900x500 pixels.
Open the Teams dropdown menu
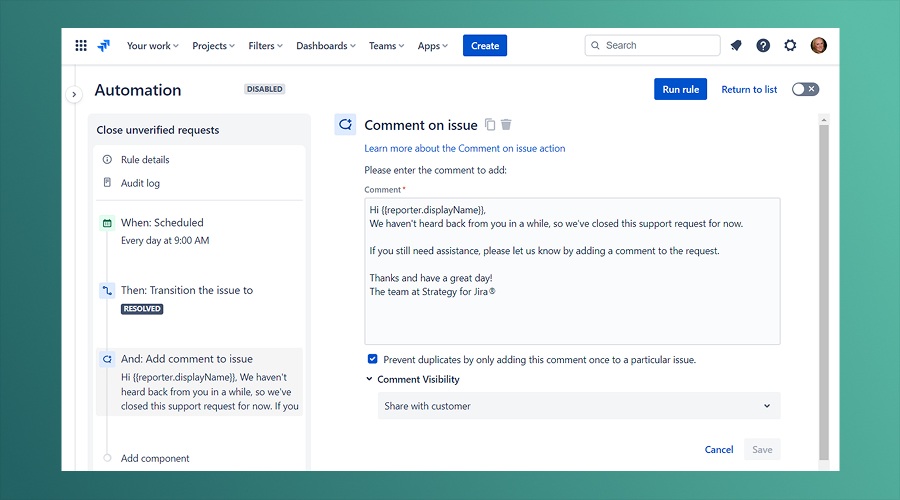coord(386,45)
